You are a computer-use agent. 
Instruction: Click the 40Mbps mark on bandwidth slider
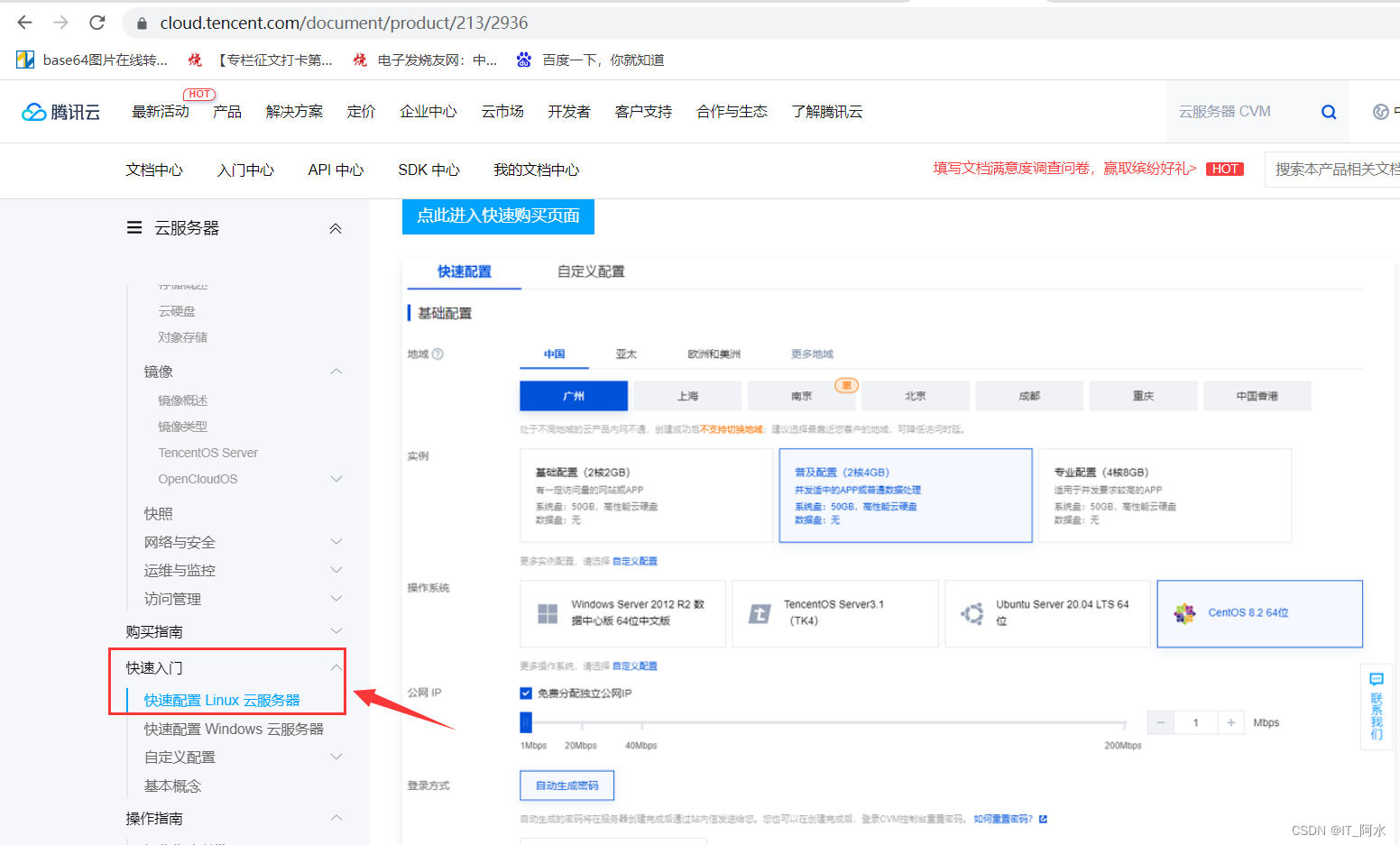point(640,723)
